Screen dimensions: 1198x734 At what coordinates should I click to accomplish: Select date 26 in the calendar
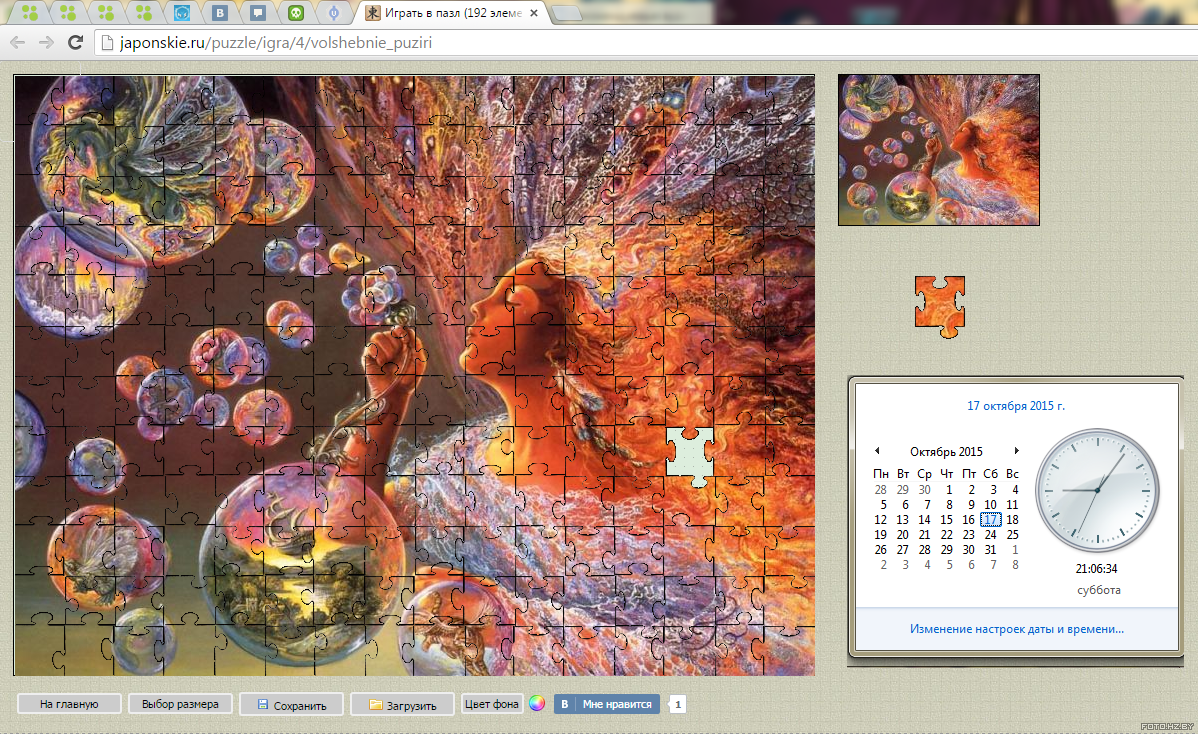coord(881,550)
